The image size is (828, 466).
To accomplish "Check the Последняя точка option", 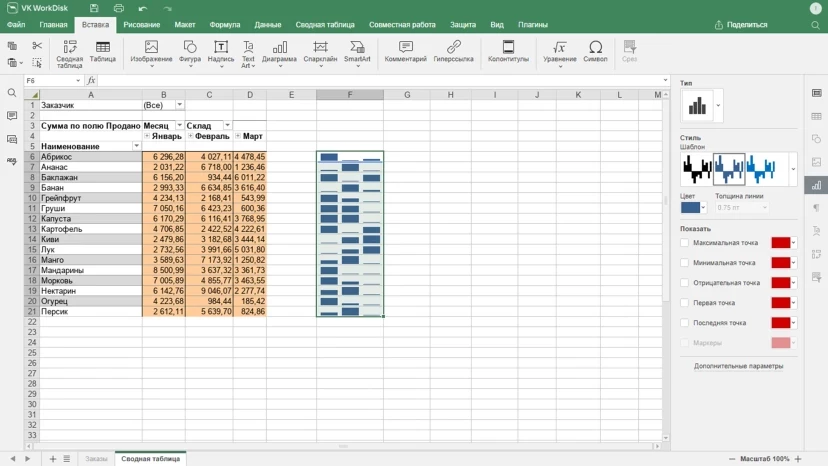I will tap(685, 323).
